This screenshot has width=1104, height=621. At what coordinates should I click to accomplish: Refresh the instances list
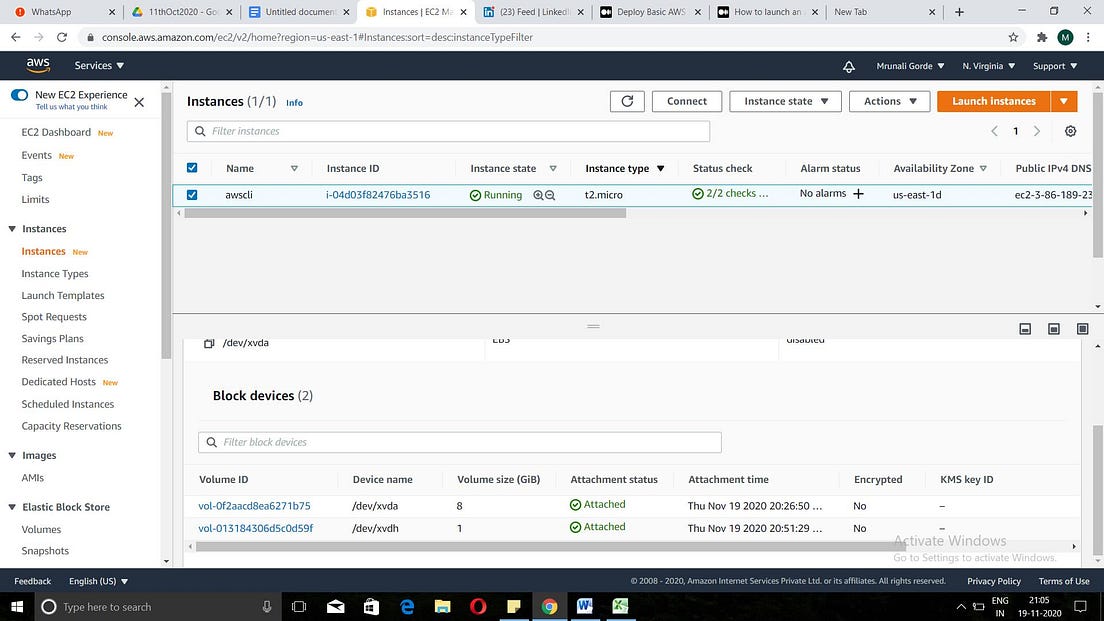627,101
